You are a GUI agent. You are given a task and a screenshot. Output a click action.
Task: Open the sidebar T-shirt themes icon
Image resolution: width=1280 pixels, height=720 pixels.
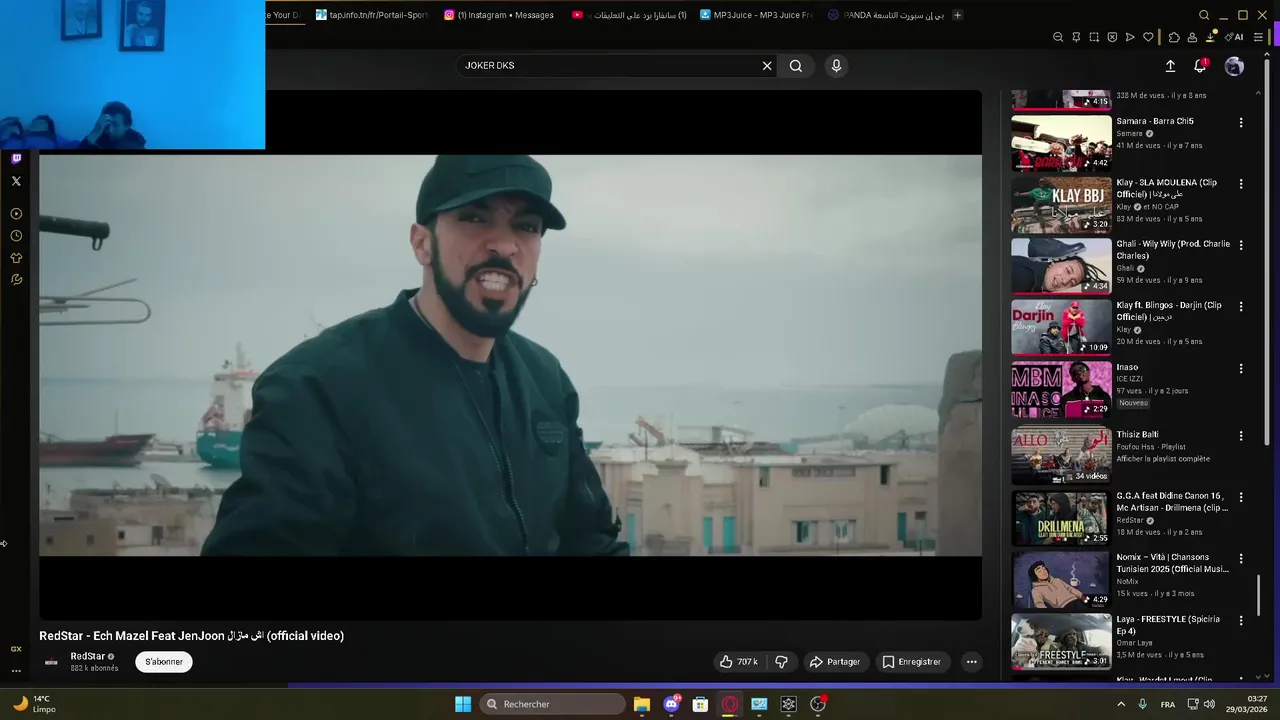coord(16,258)
